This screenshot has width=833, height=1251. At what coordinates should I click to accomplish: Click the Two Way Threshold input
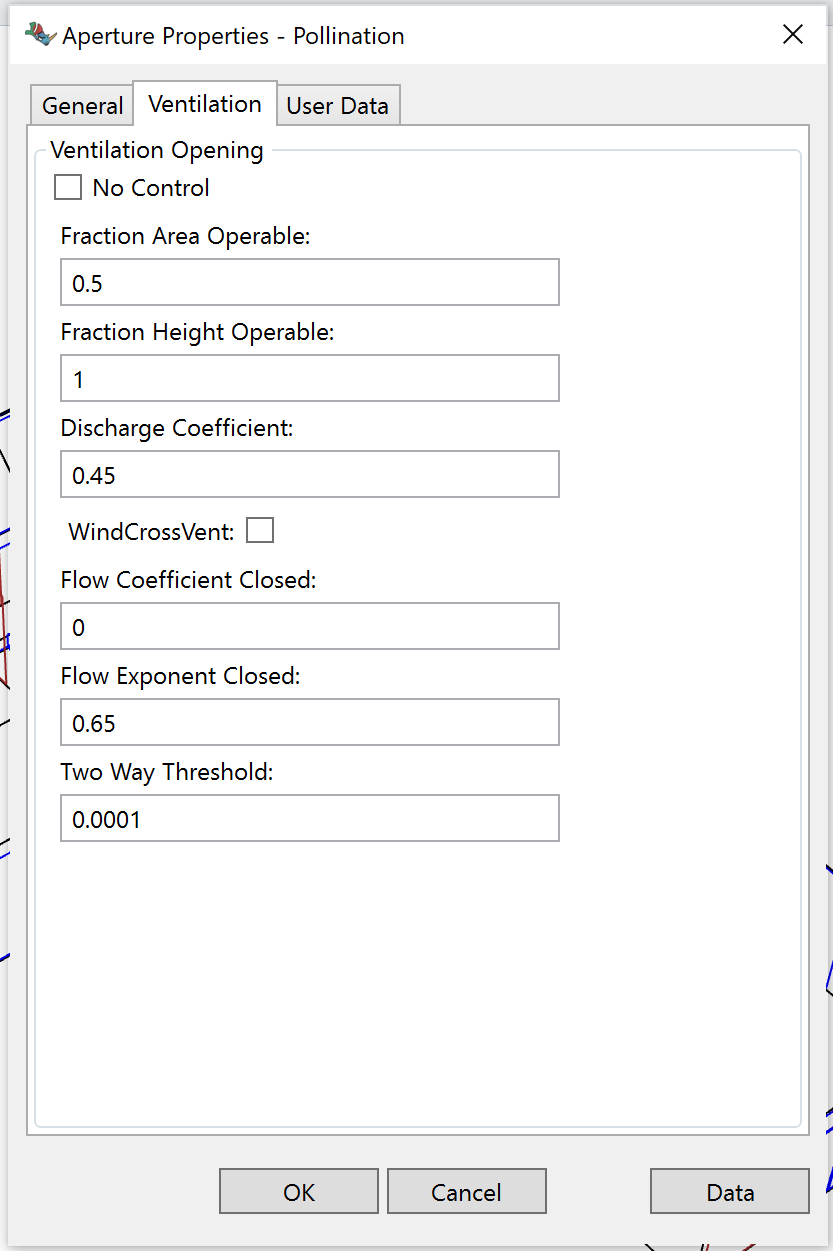[x=310, y=819]
